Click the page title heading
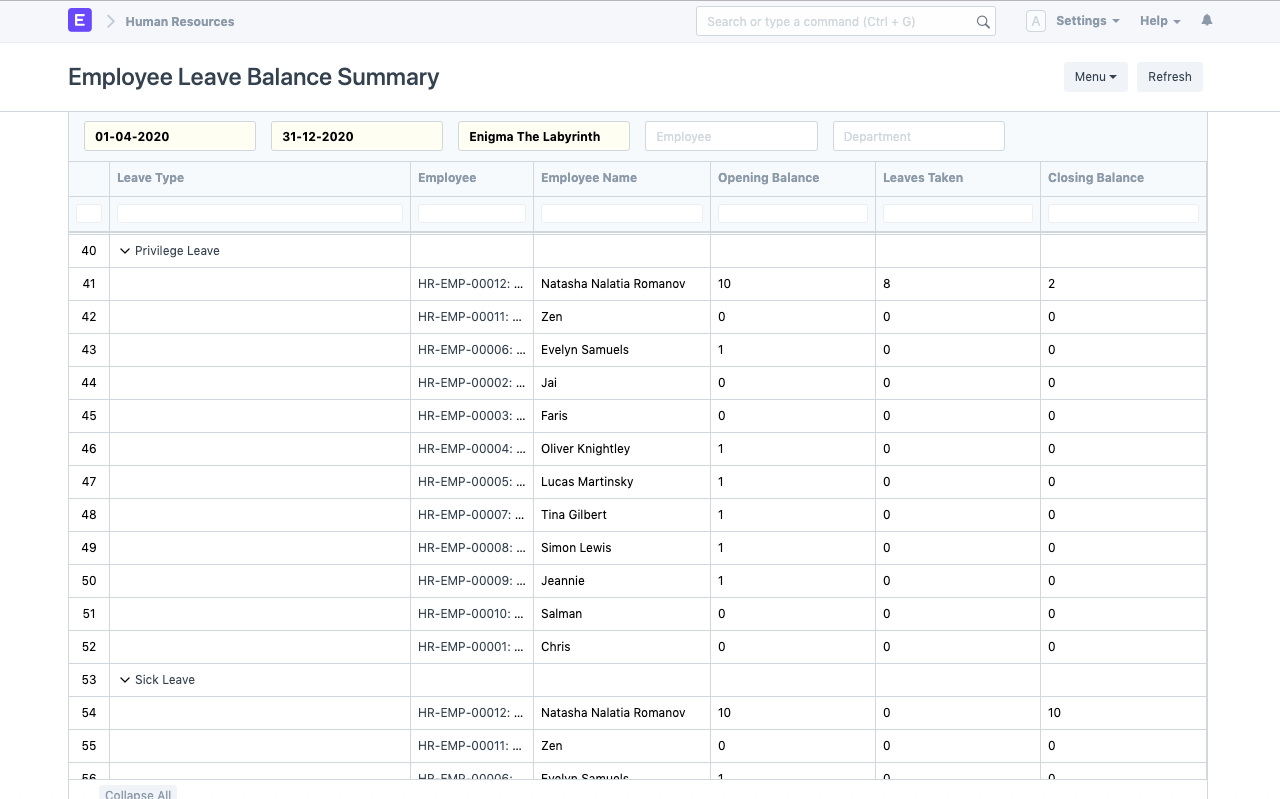1280x799 pixels. 254,77
